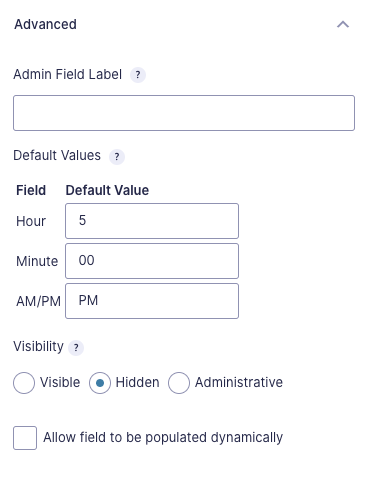Open Admin Field Label help tooltip icon
The height and width of the screenshot is (477, 368).
tap(138, 75)
